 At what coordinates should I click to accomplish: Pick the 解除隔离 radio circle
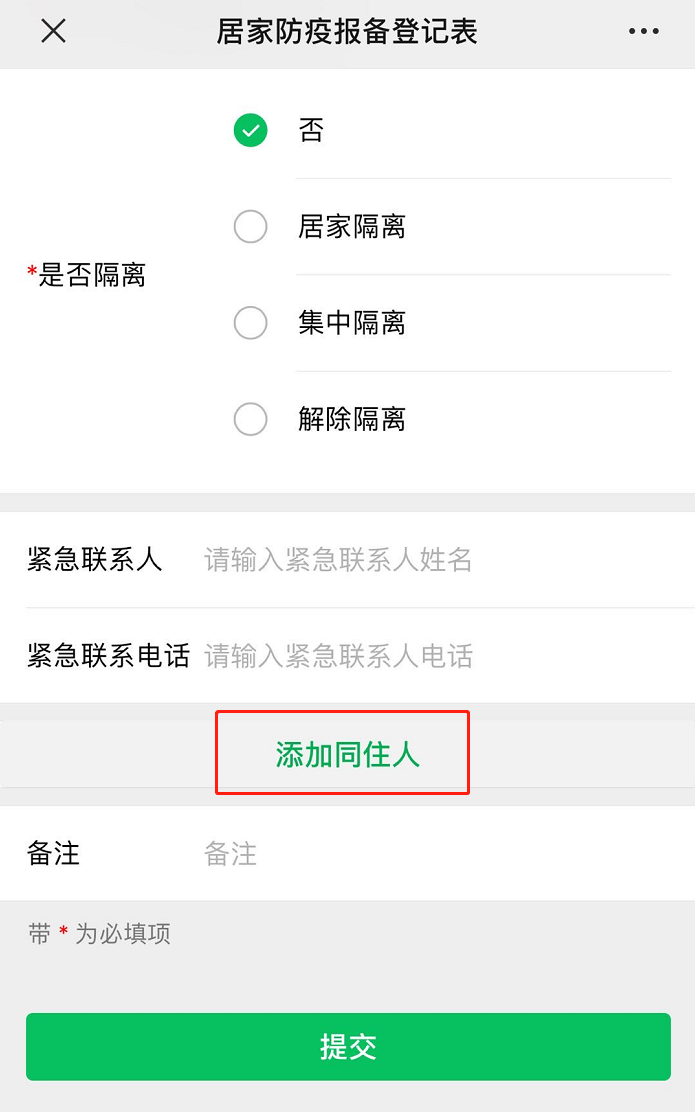250,419
